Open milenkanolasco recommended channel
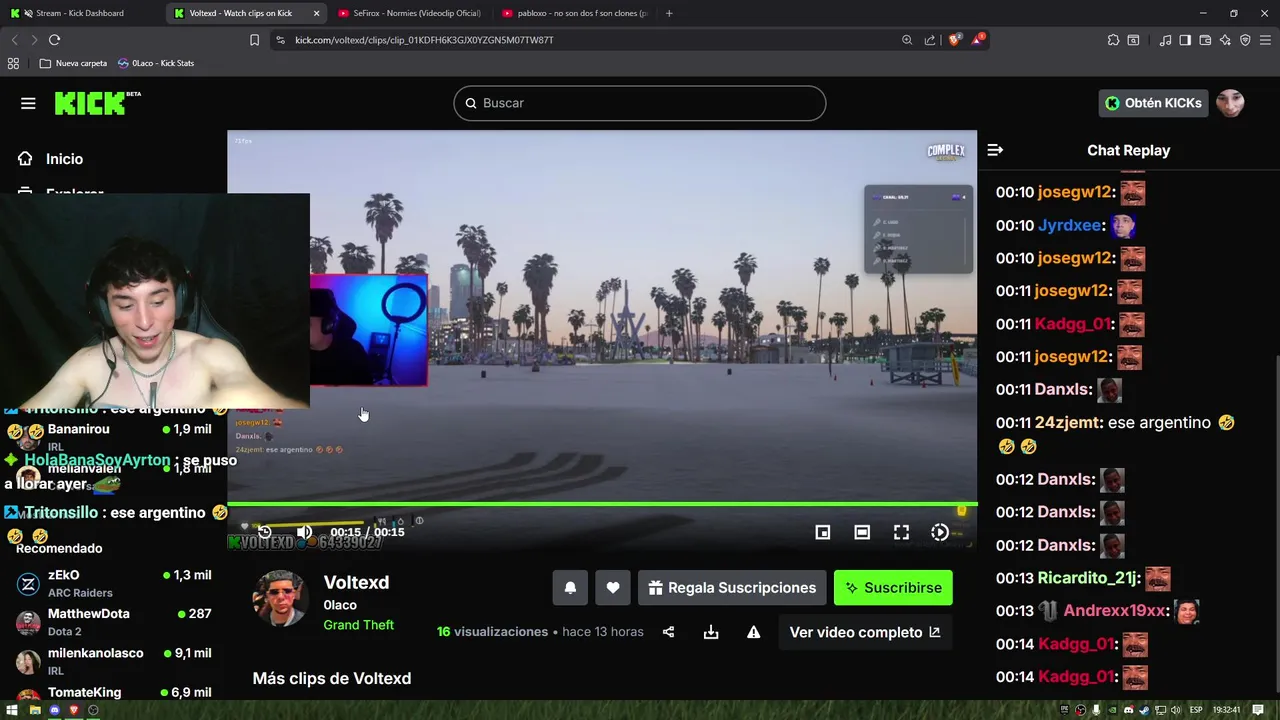1280x720 pixels. pyautogui.click(x=115, y=661)
